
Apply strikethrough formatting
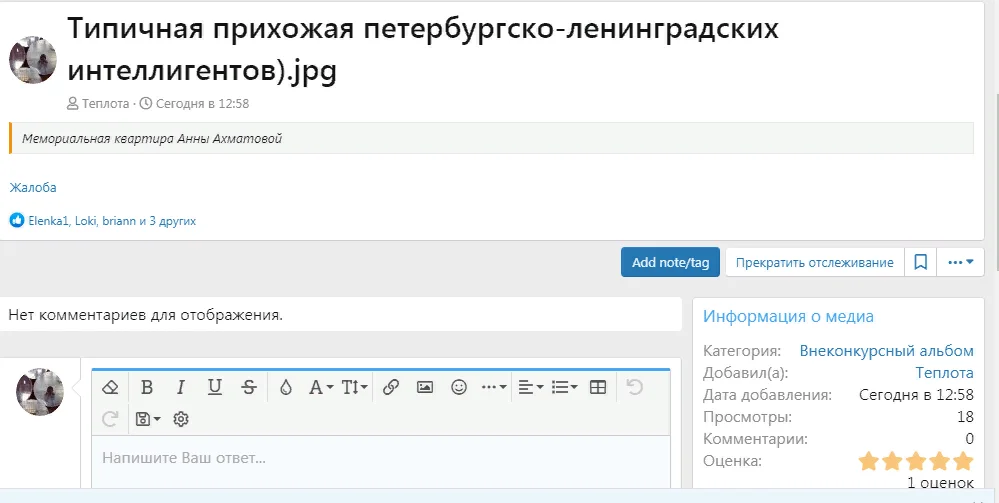[249, 387]
